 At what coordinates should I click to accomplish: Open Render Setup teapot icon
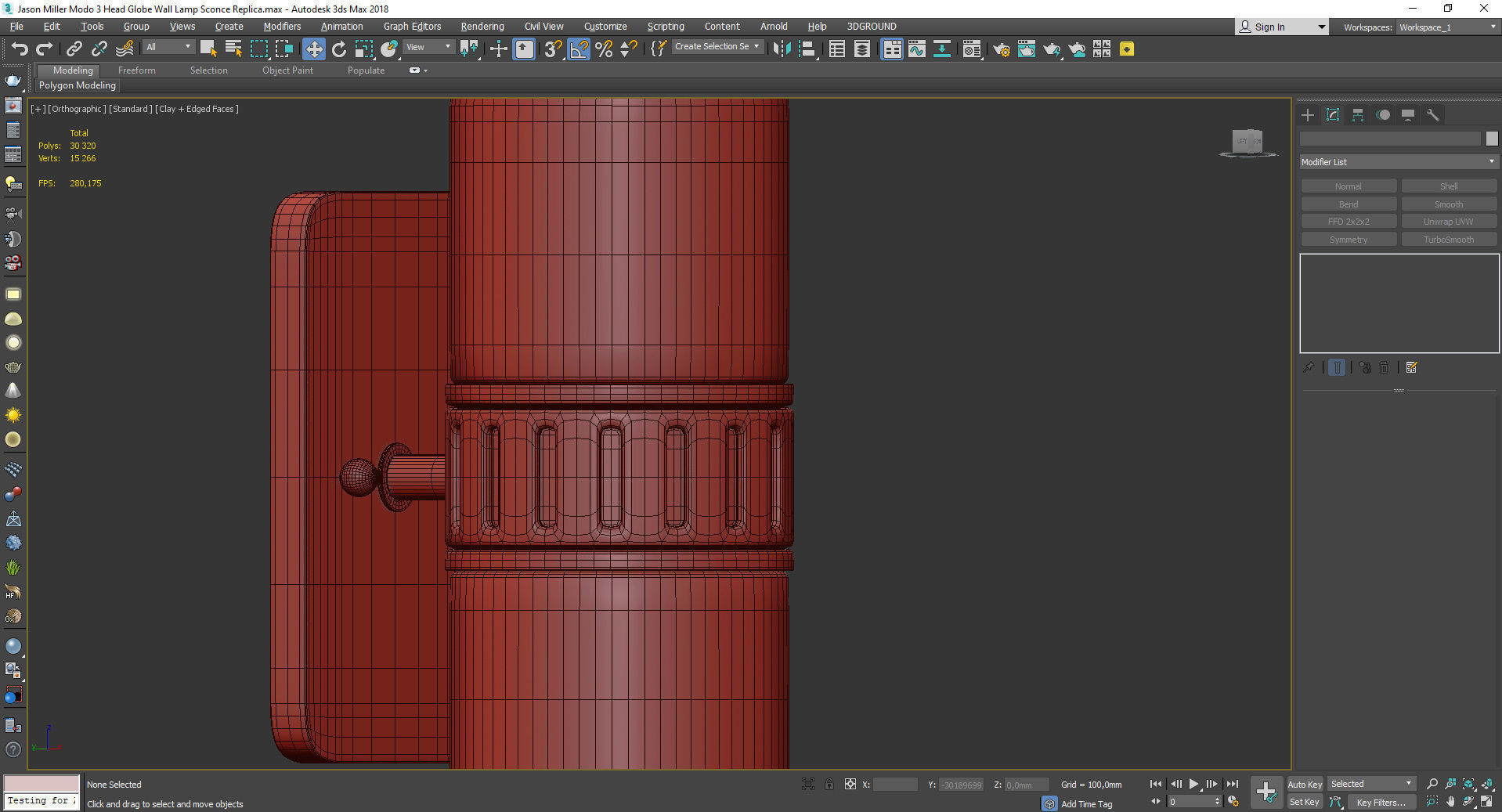point(1001,49)
